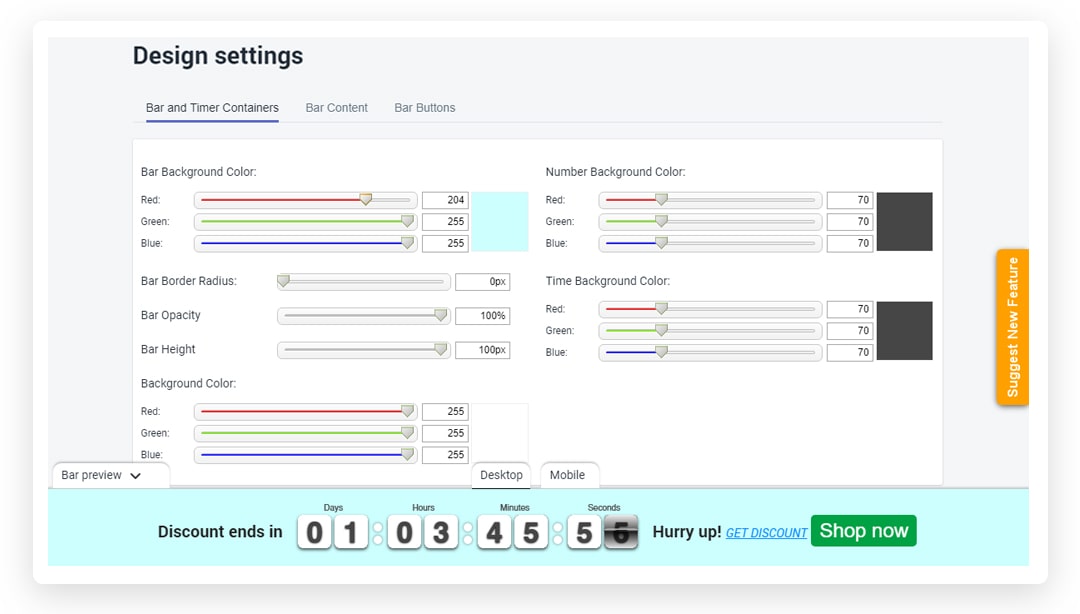Image resolution: width=1080 pixels, height=614 pixels.
Task: Click the Days countdown digits
Action: click(x=333, y=532)
